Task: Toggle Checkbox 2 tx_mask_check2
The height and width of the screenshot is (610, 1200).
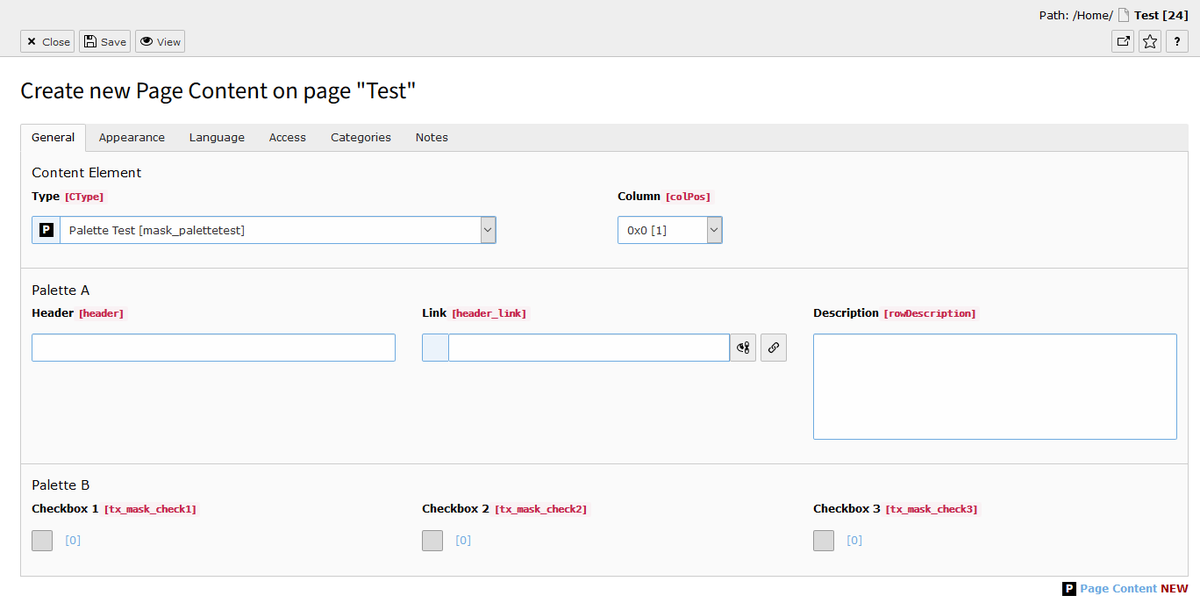Action: click(x=433, y=540)
